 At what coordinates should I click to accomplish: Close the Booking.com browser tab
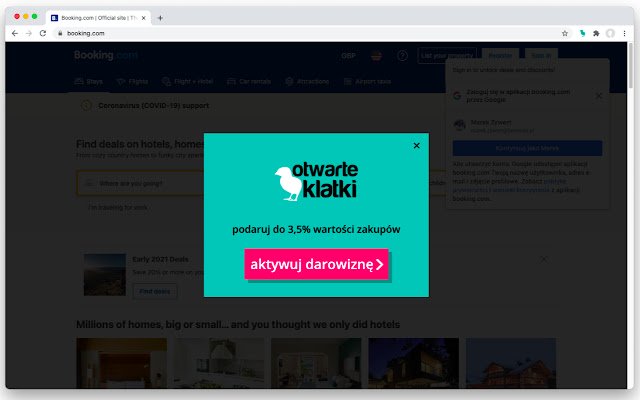[x=144, y=18]
